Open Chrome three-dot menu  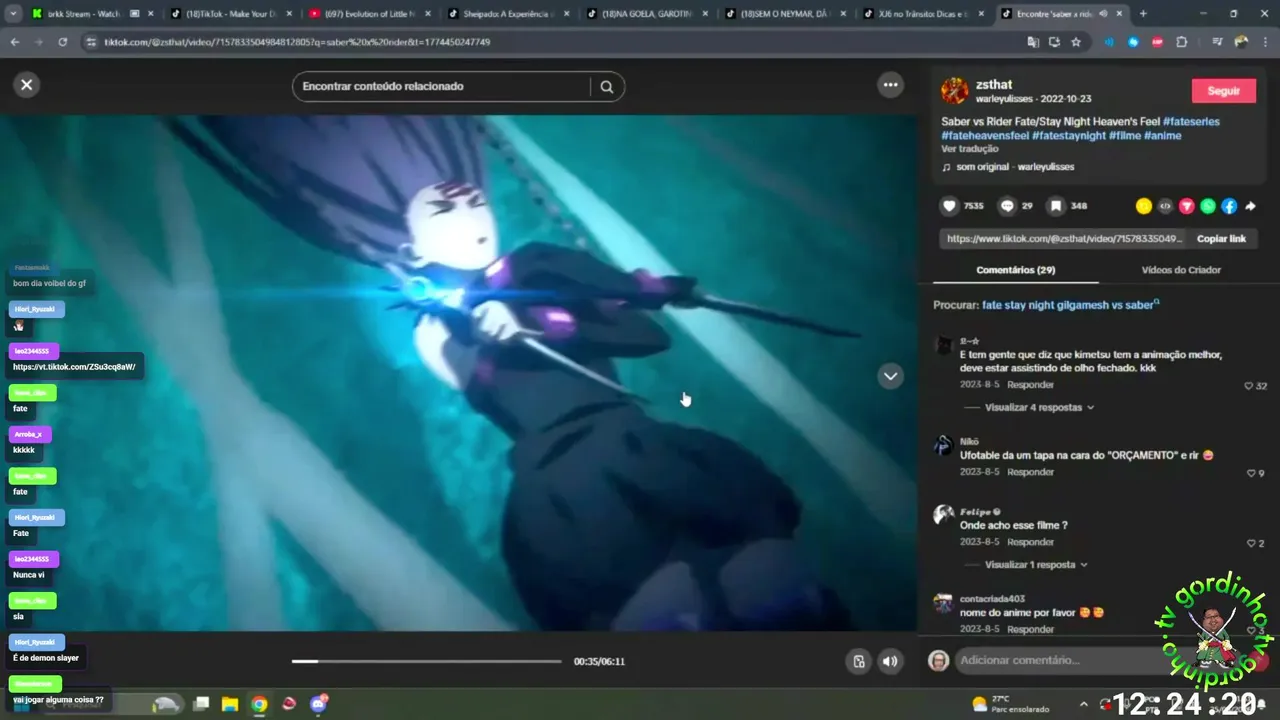coord(1264,42)
